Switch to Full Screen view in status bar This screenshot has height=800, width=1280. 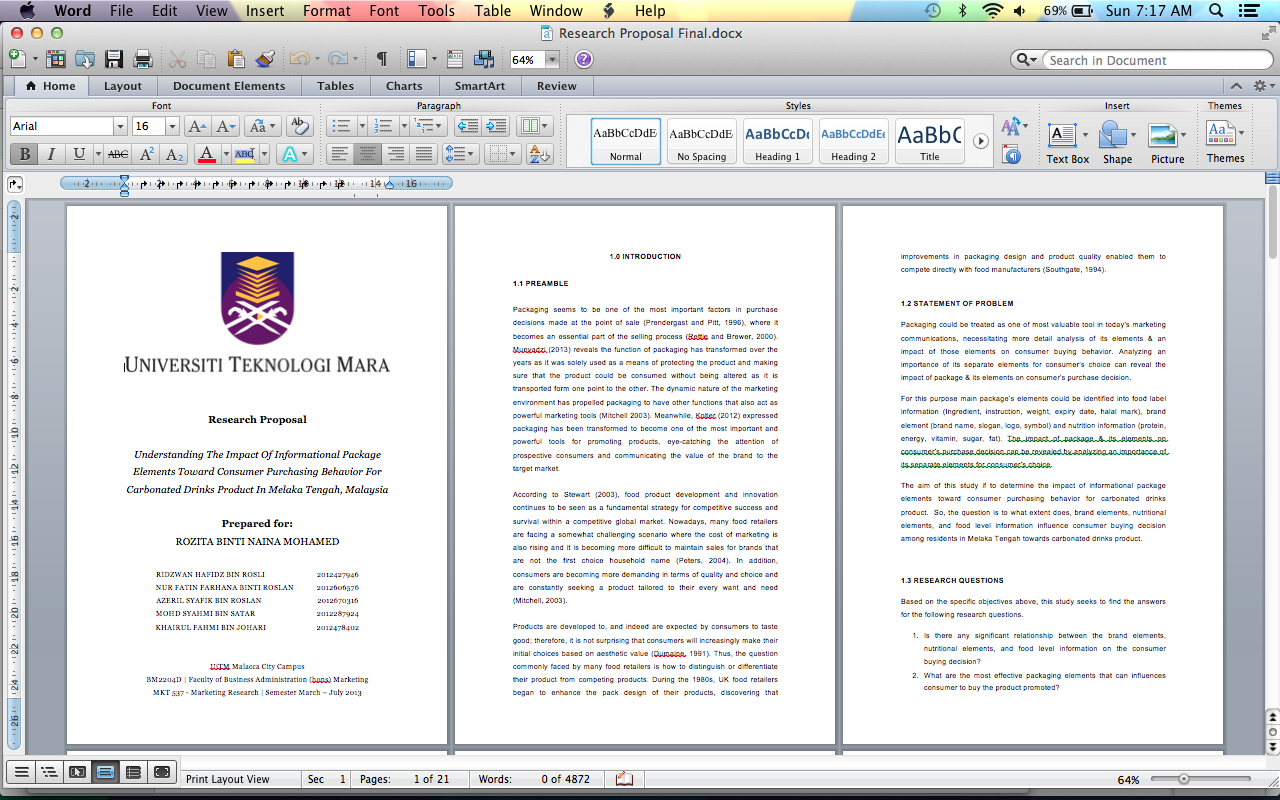162,772
